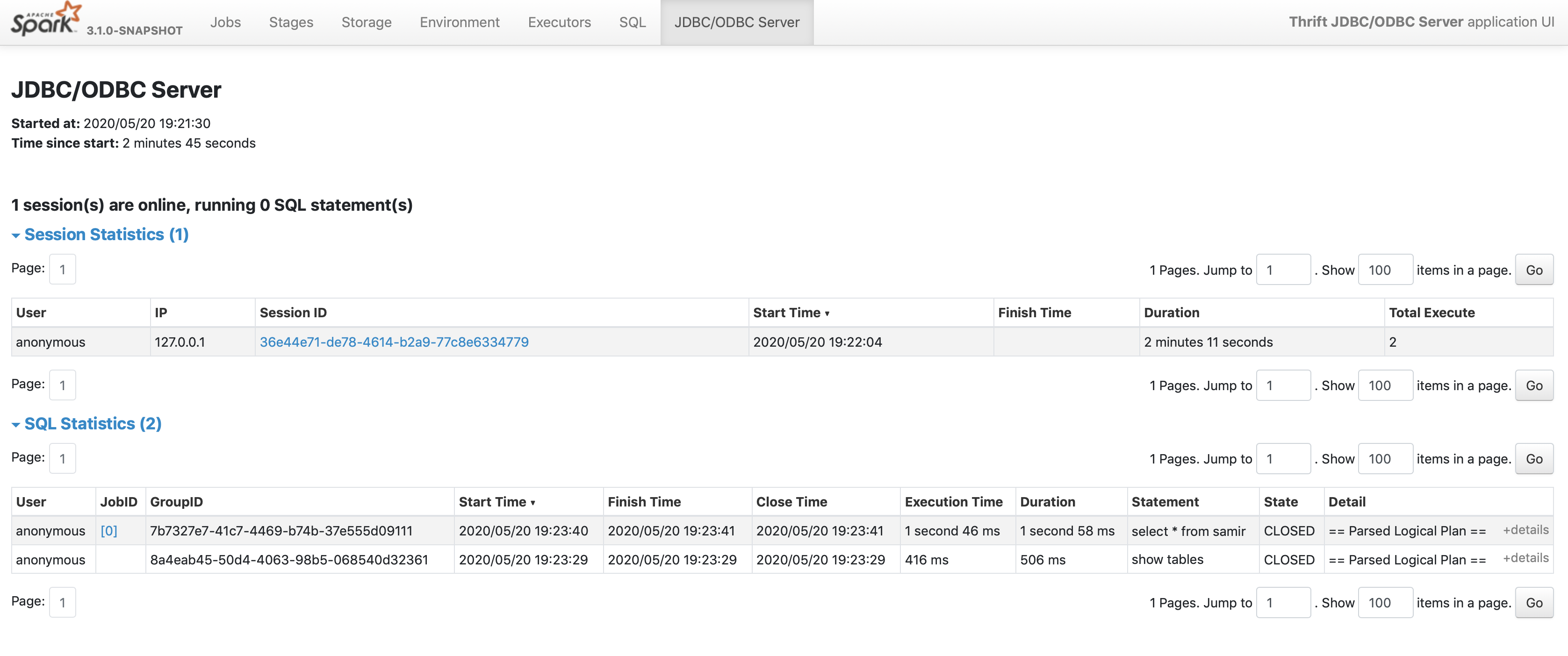Open the Jobs tab
Screen dimensions: 1568x656
(x=225, y=22)
